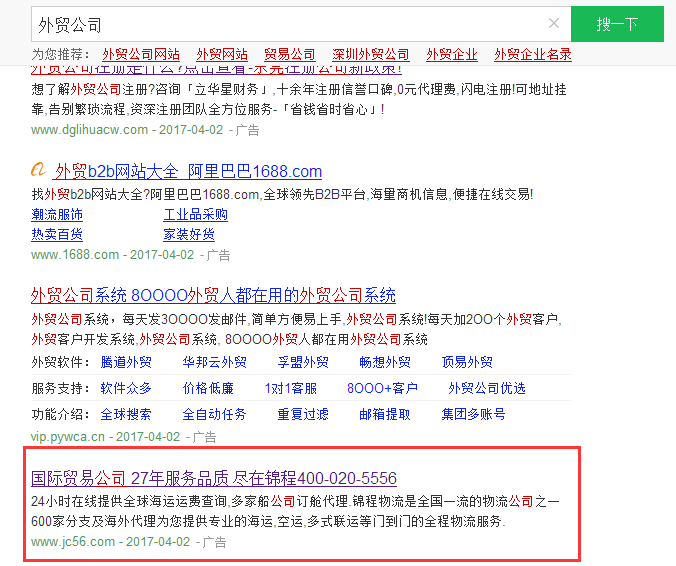
Task: Click the 潮流服饰 sublink
Action: pos(57,214)
